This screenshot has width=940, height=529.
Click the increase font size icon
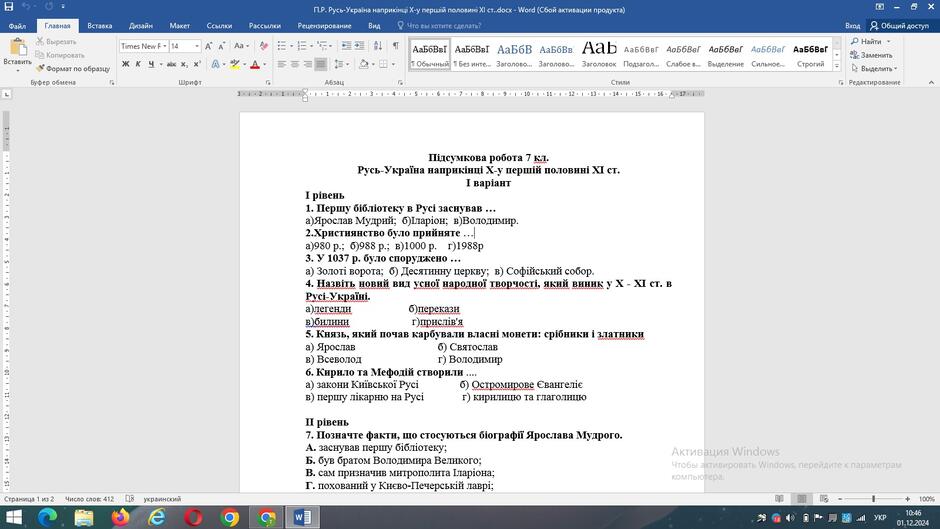(208, 46)
